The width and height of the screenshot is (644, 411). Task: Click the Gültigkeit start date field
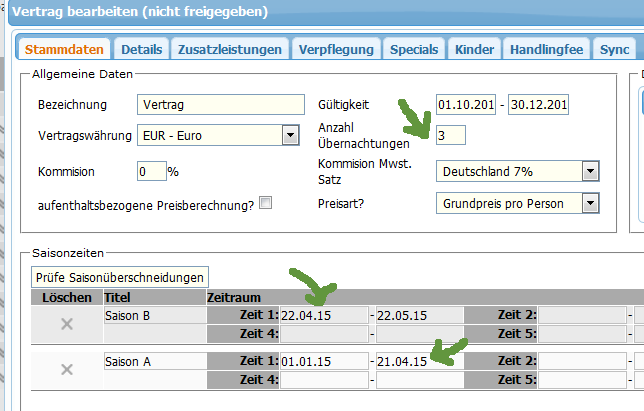pyautogui.click(x=467, y=105)
